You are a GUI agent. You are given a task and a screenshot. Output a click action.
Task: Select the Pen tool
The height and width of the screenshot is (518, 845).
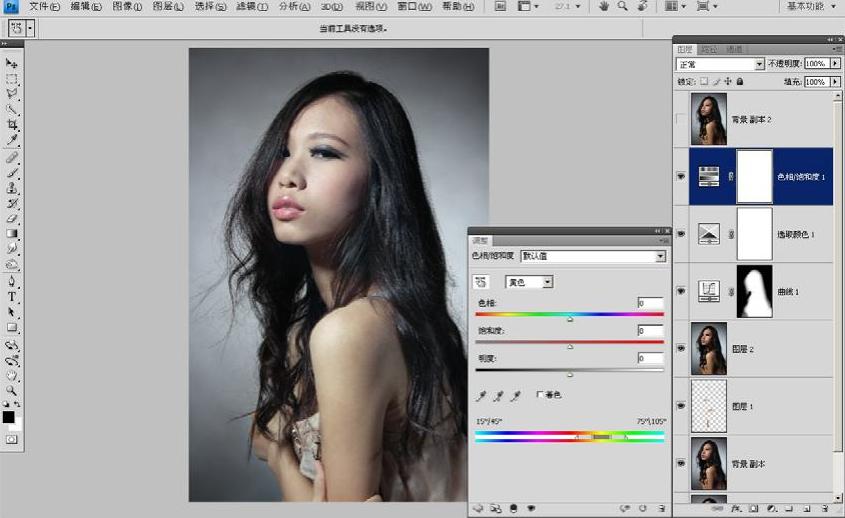11,281
